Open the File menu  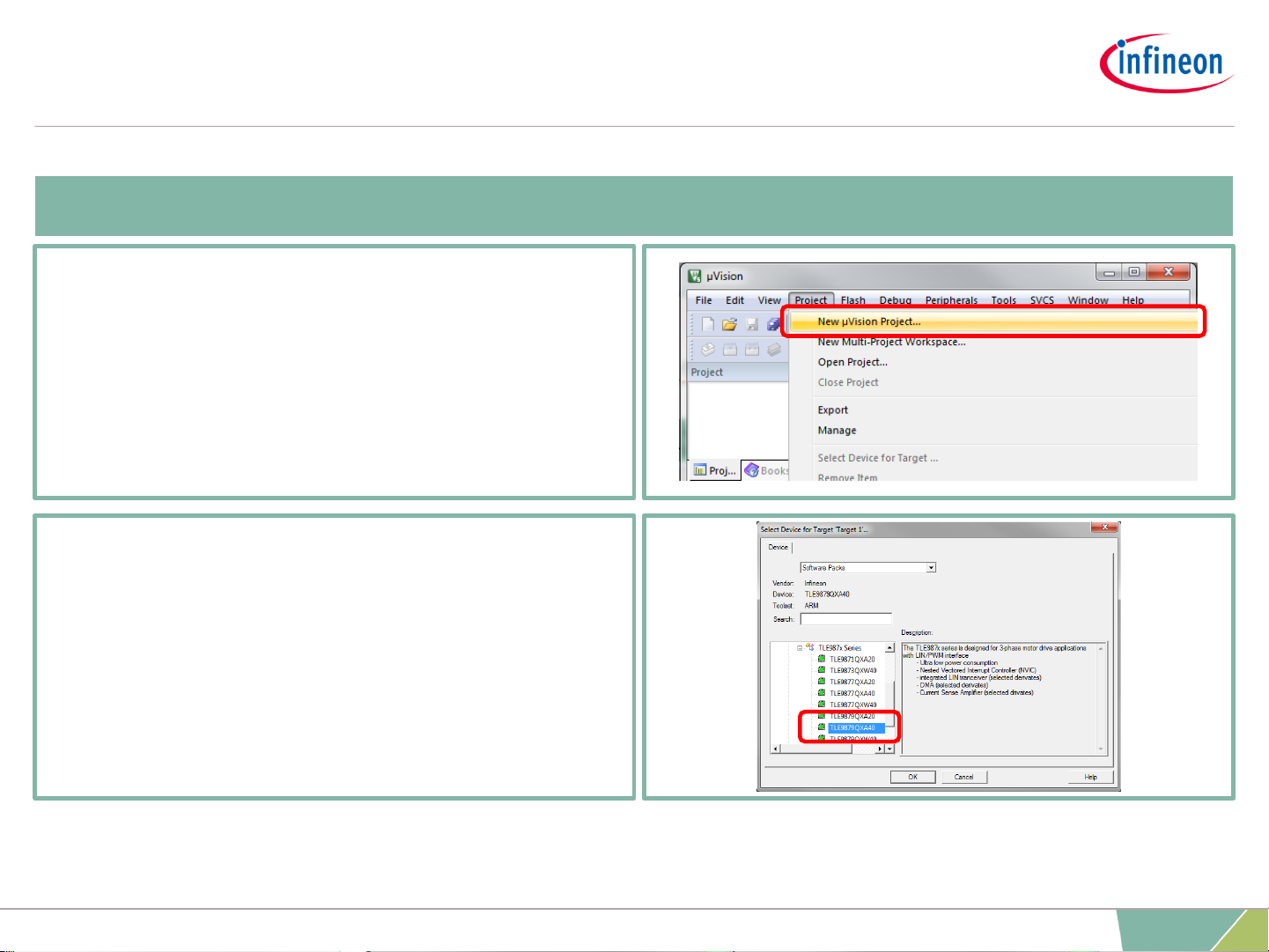(704, 300)
